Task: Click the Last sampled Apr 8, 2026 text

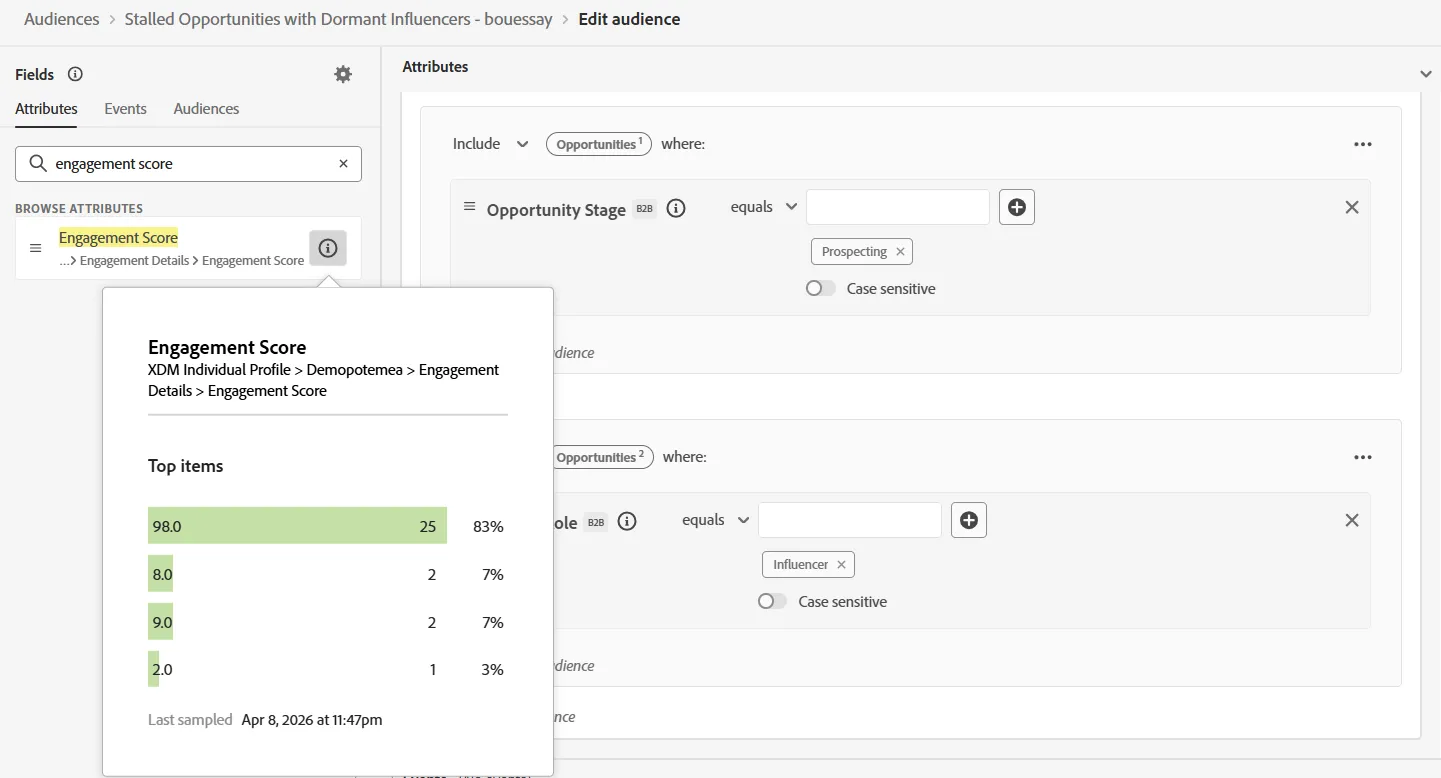Action: (x=265, y=720)
